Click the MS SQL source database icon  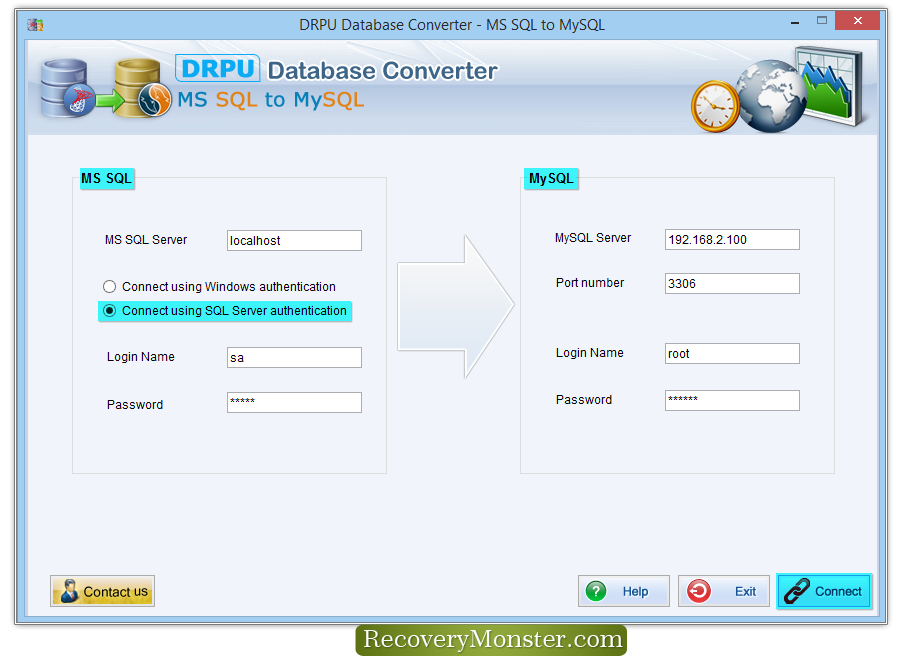coord(67,88)
